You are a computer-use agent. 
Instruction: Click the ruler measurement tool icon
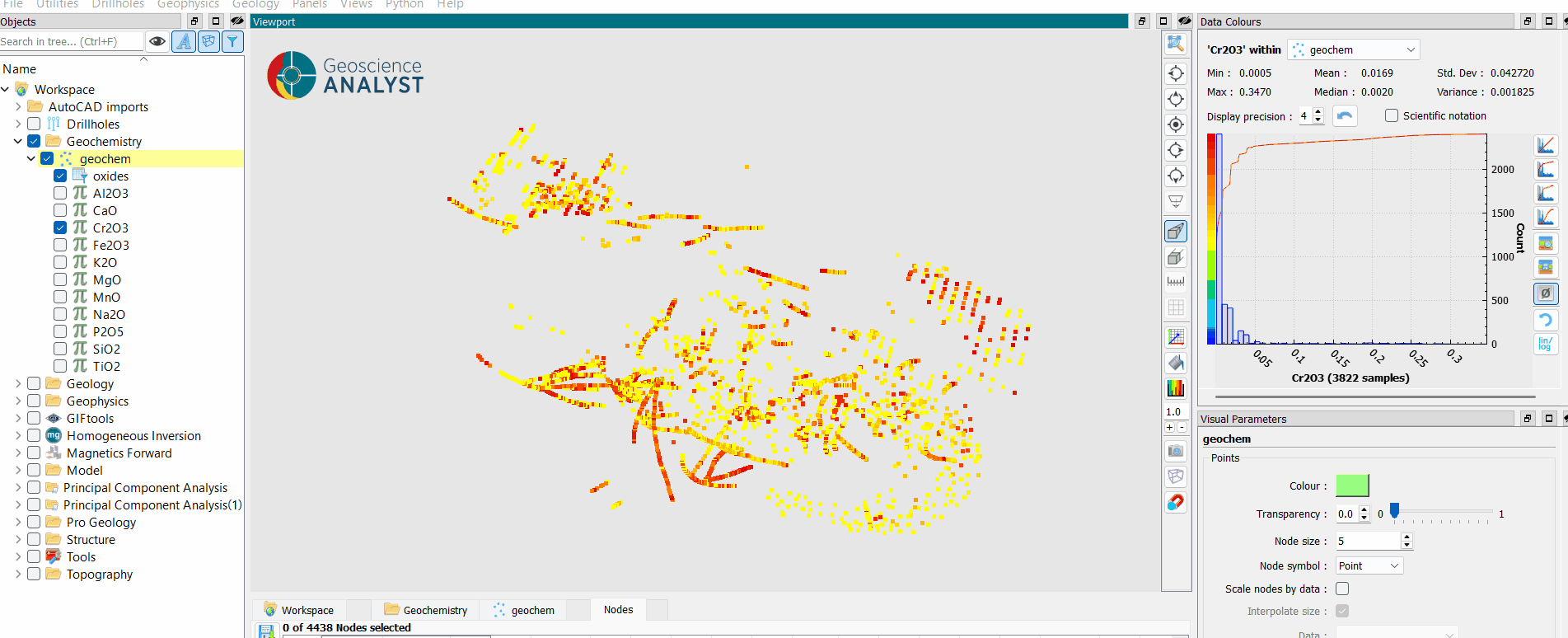pyautogui.click(x=1176, y=282)
